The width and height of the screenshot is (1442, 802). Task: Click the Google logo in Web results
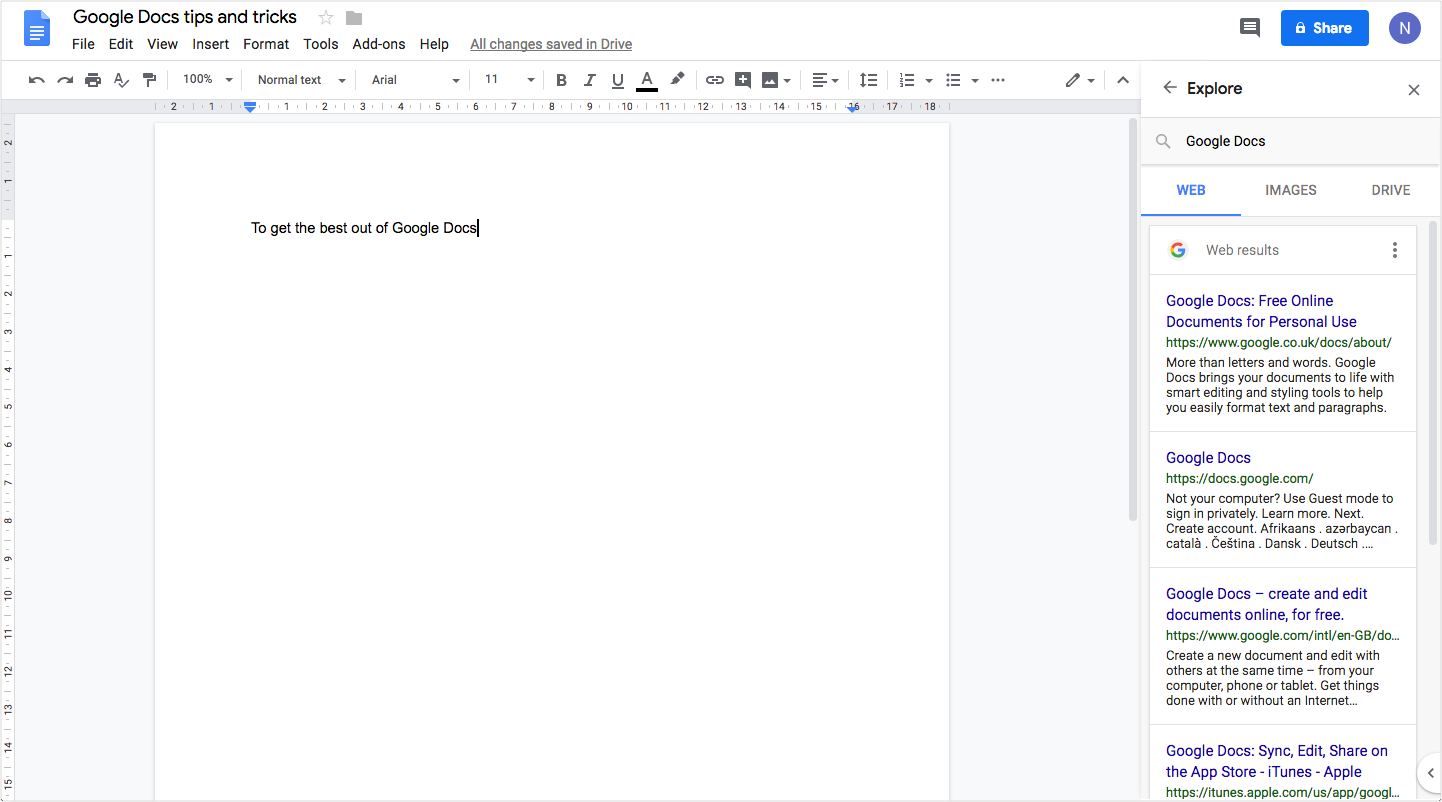click(1178, 250)
